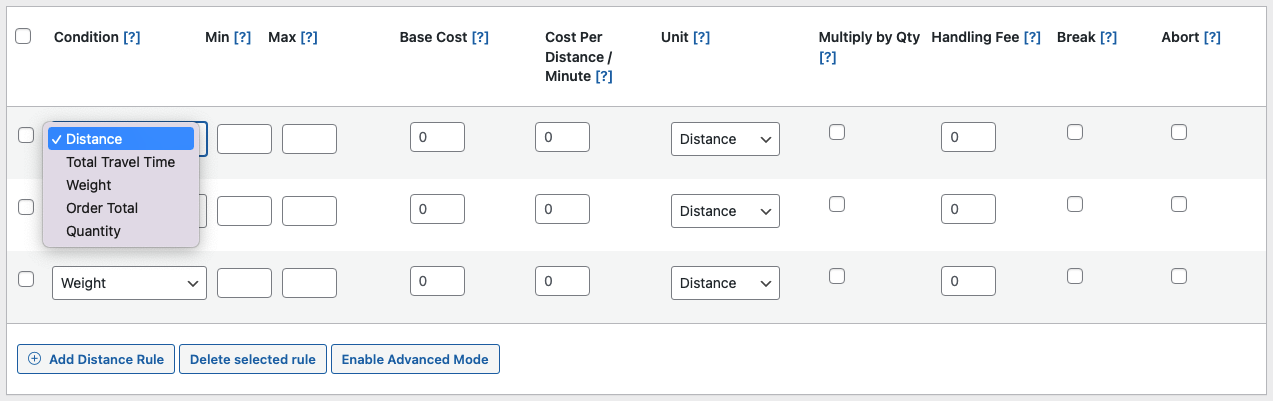Click Delete selected rule button
1273x401 pixels.
[253, 359]
